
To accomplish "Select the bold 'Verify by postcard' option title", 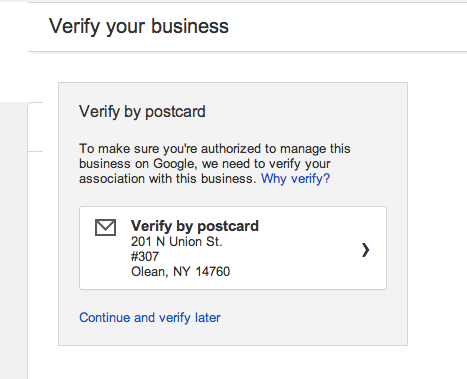I will coord(195,226).
